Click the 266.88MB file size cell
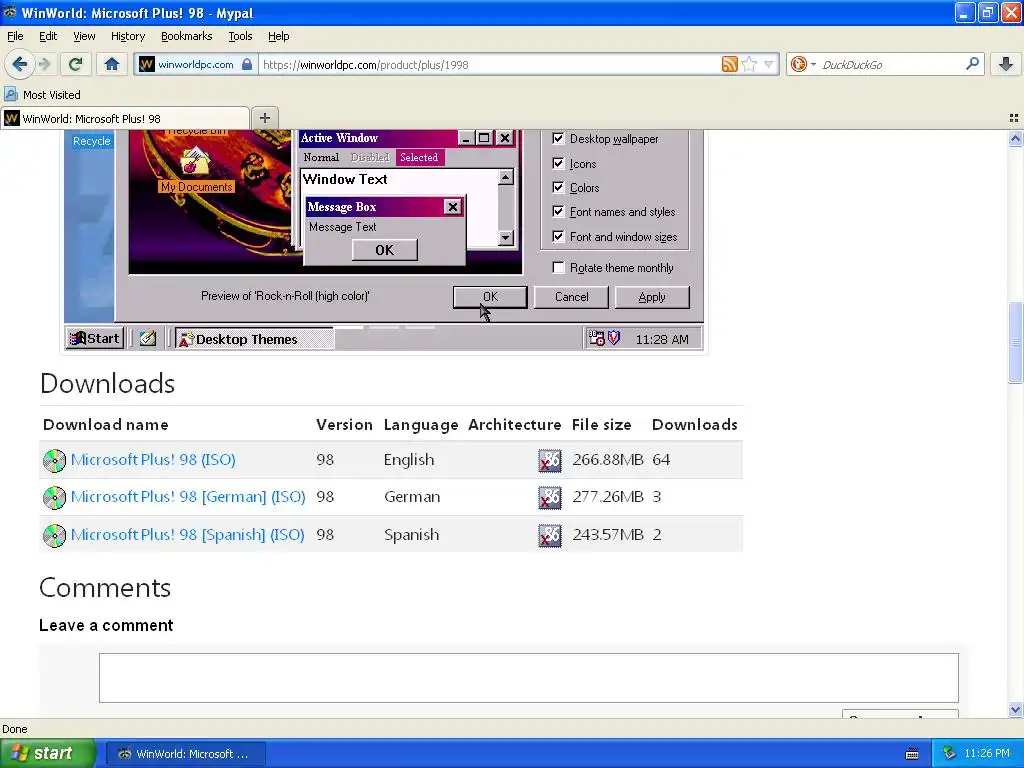The image size is (1024, 768). coord(608,460)
